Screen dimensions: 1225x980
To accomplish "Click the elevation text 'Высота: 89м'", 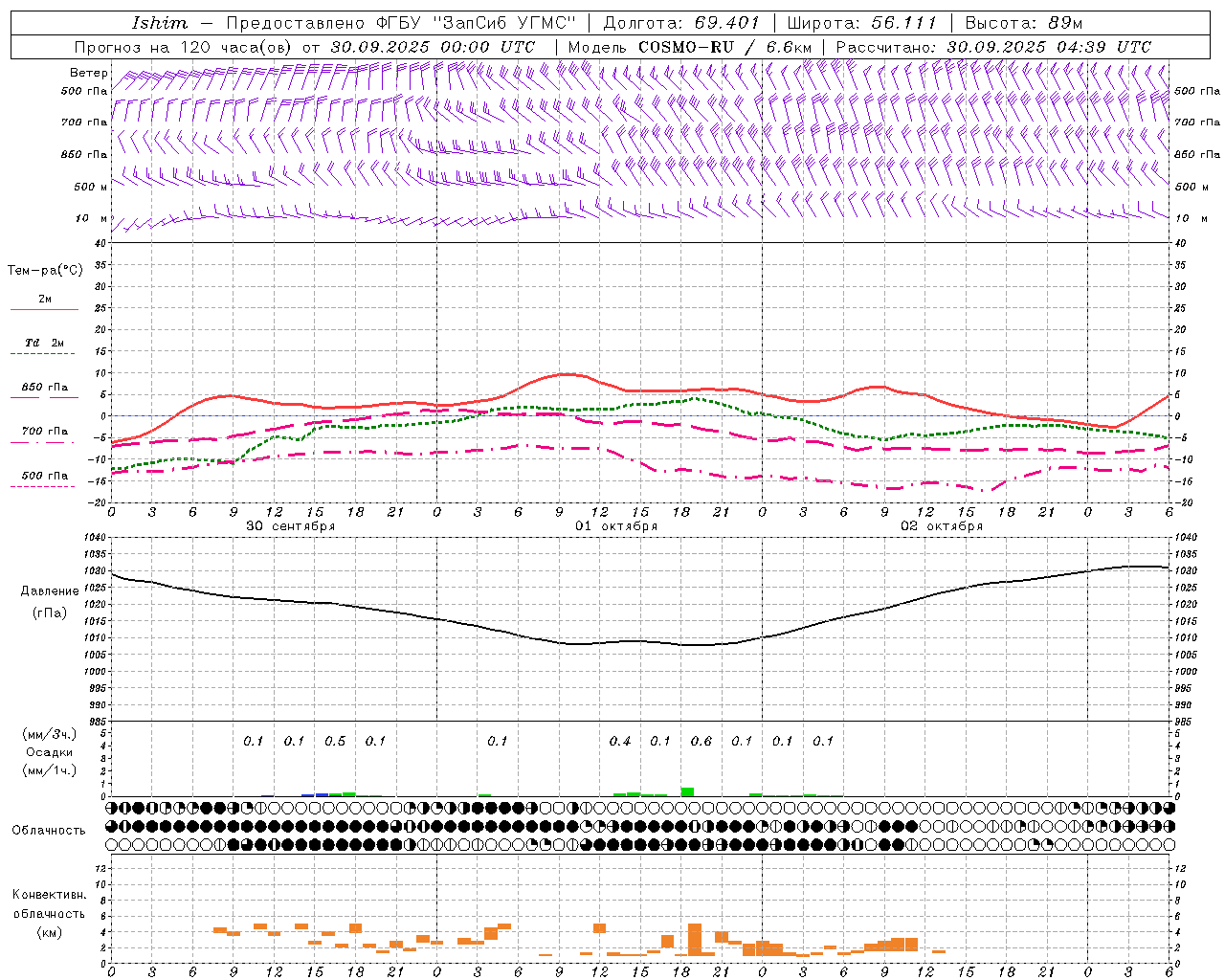I will (1023, 23).
